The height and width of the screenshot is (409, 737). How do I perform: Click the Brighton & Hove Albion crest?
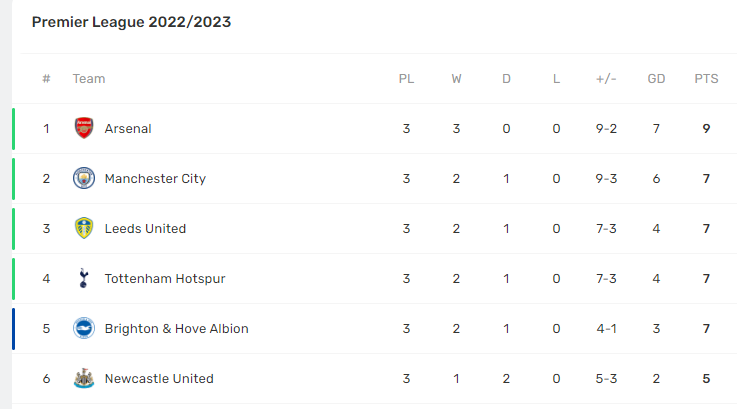[x=84, y=328]
